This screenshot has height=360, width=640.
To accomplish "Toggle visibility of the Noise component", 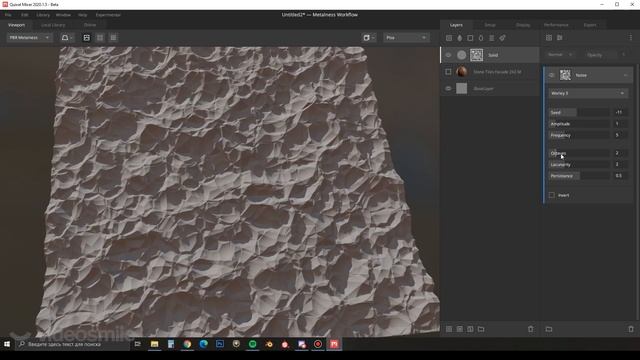I will coord(551,75).
